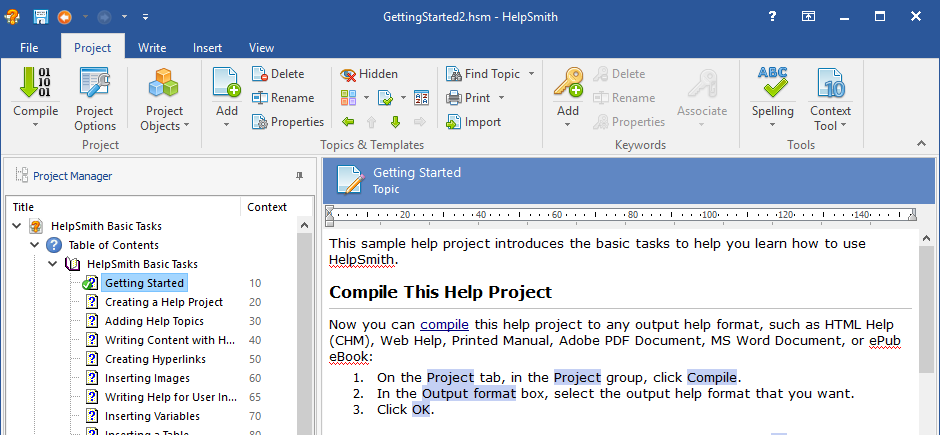Expand the Add topic dropdown arrow
940x435 pixels.
point(227,125)
